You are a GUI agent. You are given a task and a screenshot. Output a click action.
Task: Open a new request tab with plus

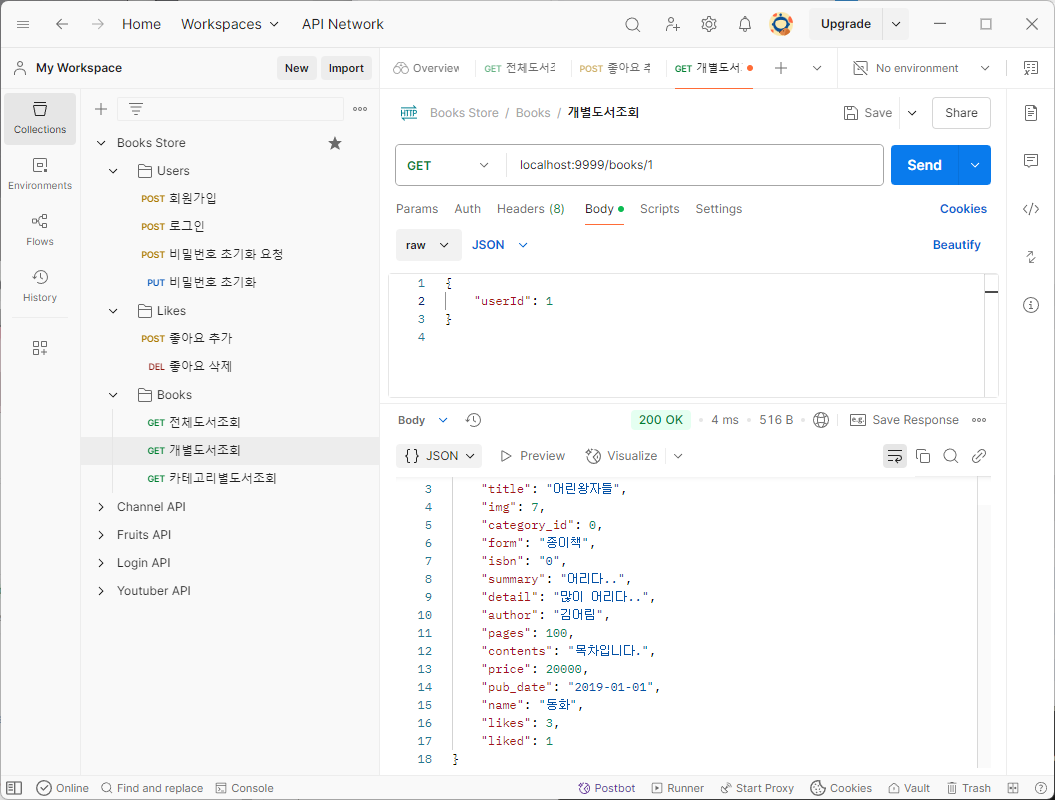[780, 68]
